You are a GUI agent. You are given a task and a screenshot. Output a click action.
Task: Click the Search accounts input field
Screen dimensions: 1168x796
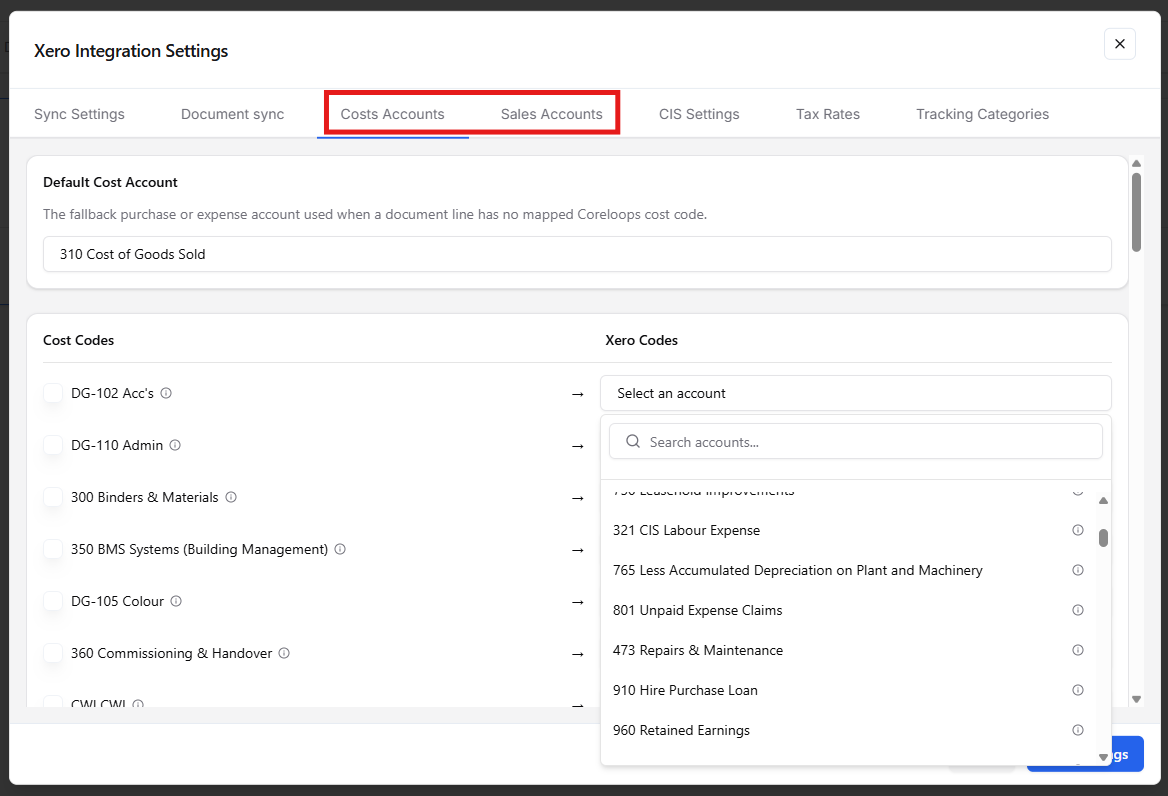coord(856,442)
